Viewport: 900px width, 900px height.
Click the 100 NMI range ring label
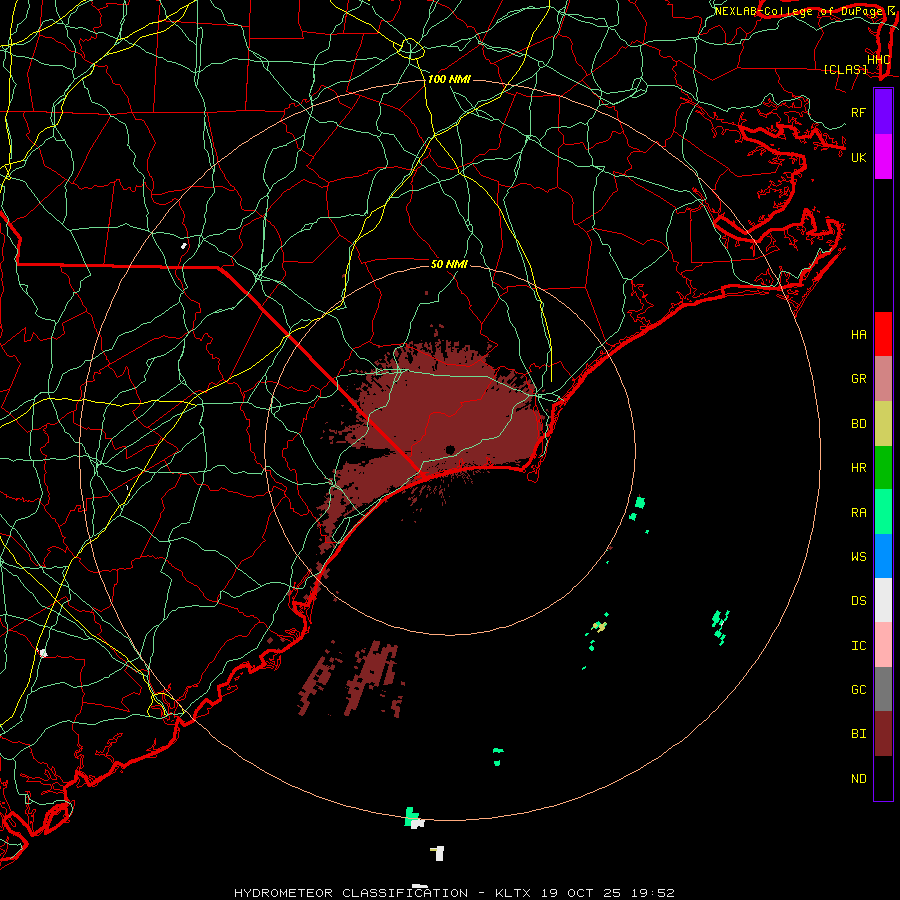coord(449,79)
